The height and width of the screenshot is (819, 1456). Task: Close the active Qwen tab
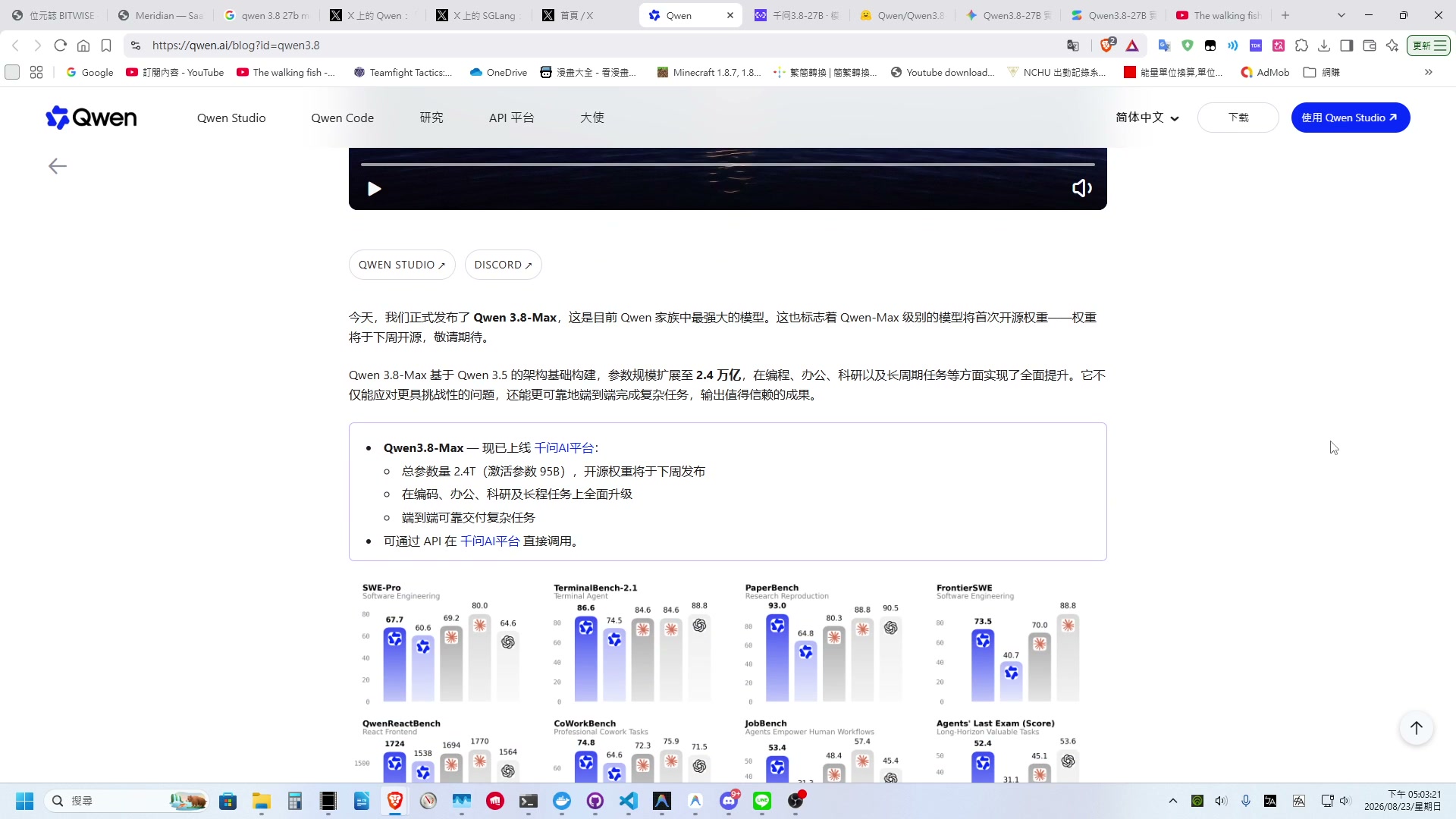pos(730,15)
